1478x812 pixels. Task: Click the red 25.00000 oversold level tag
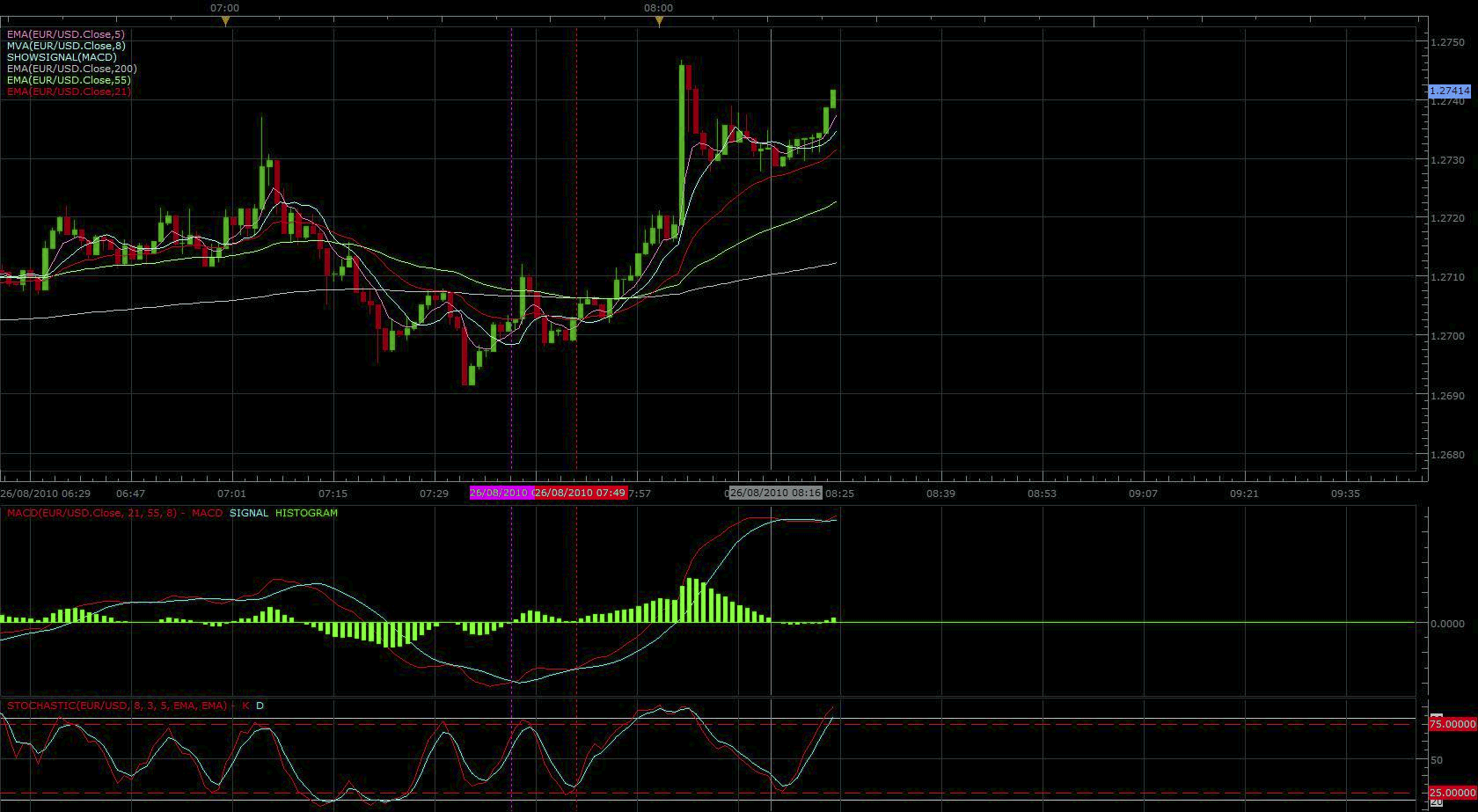pyautogui.click(x=1452, y=793)
